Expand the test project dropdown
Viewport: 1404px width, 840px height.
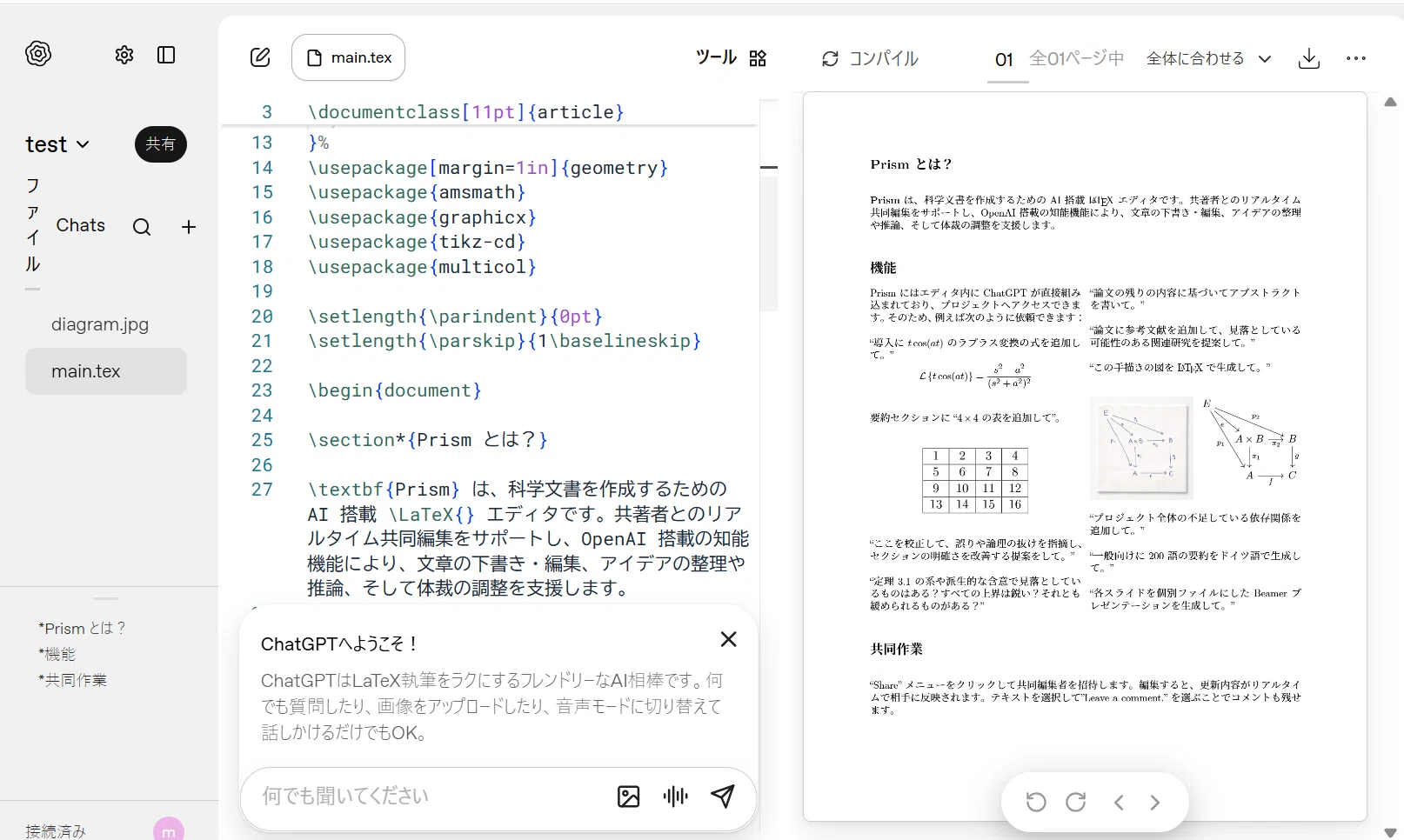57,144
